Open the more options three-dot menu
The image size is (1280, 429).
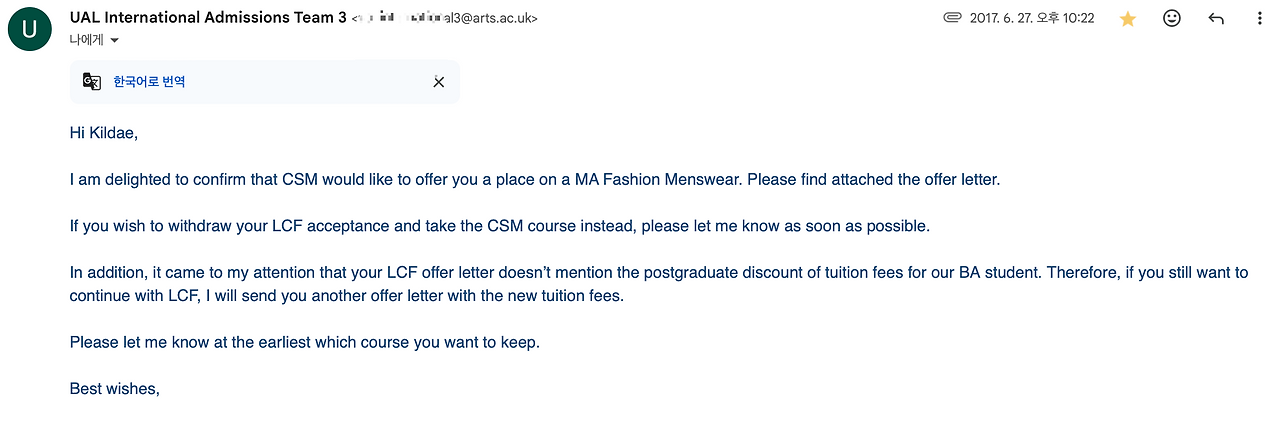tap(1259, 18)
